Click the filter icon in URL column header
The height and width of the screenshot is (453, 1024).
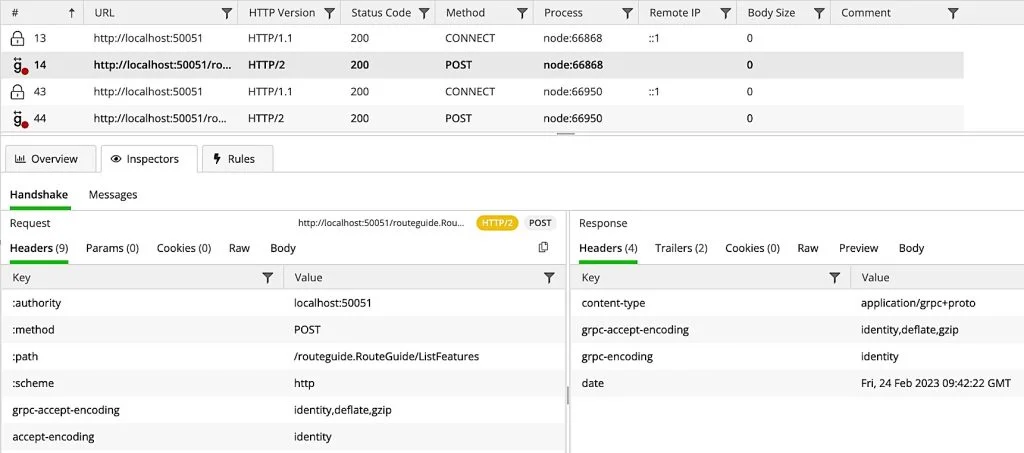coord(227,13)
